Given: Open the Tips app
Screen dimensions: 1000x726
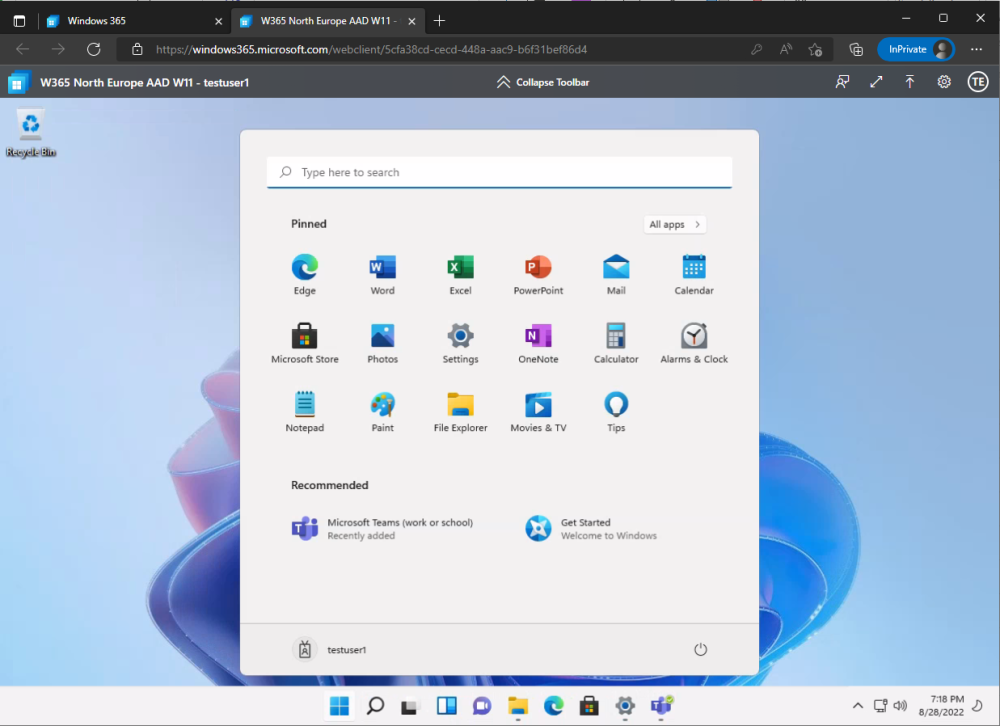Looking at the screenshot, I should click(x=615, y=412).
